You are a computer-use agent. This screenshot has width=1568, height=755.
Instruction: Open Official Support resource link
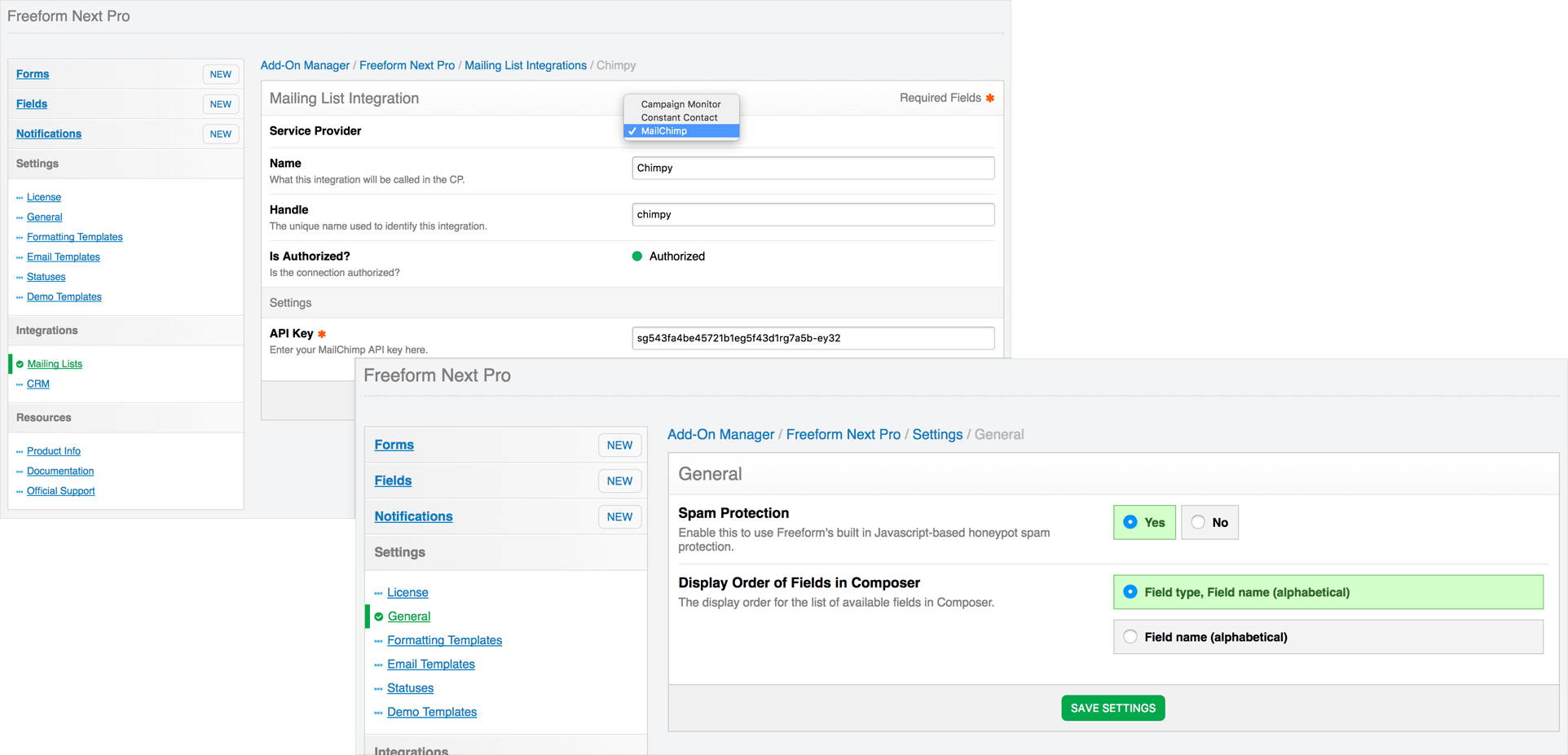click(x=61, y=491)
